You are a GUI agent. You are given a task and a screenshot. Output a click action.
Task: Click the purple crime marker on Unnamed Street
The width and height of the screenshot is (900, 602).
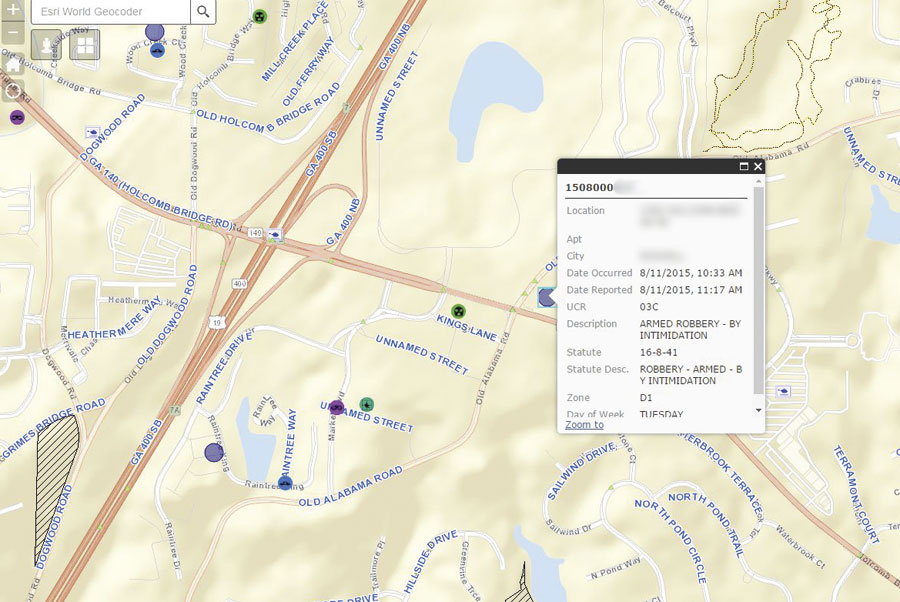pyautogui.click(x=335, y=408)
